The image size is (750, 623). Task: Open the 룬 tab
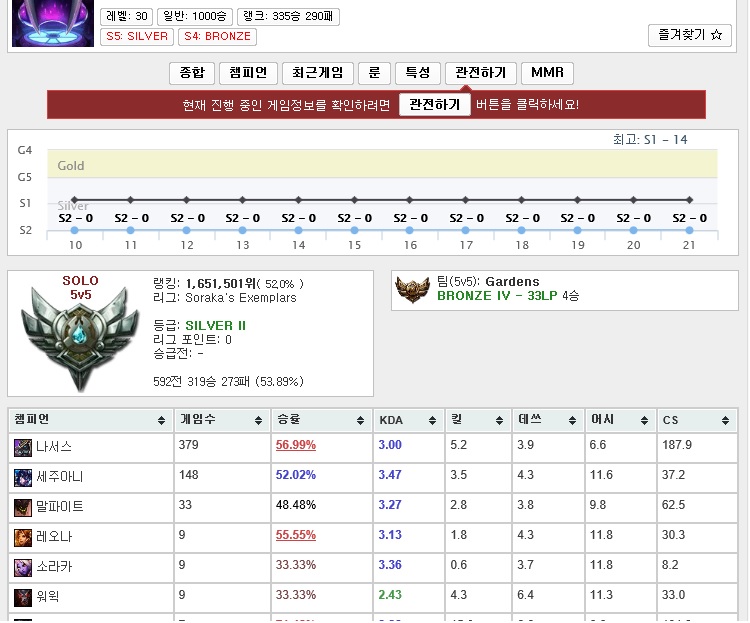pos(374,73)
